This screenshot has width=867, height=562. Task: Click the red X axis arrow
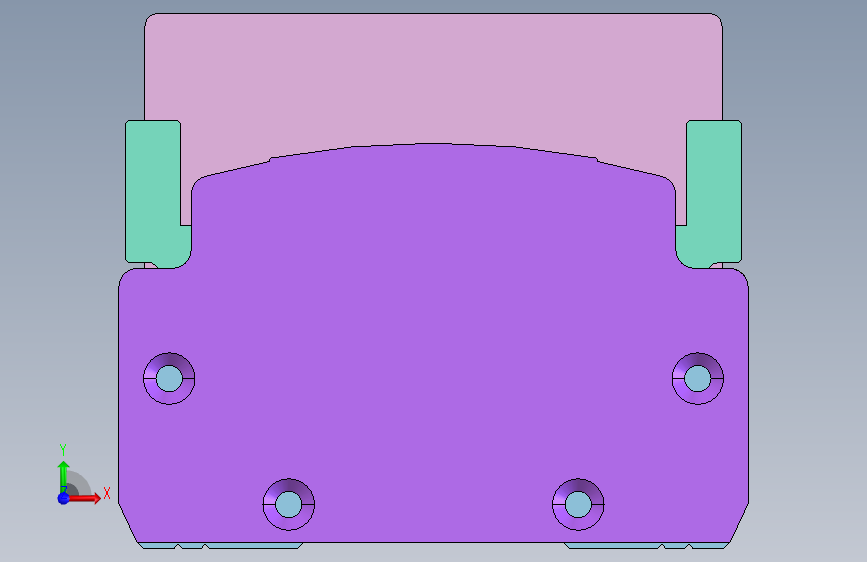(x=85, y=498)
